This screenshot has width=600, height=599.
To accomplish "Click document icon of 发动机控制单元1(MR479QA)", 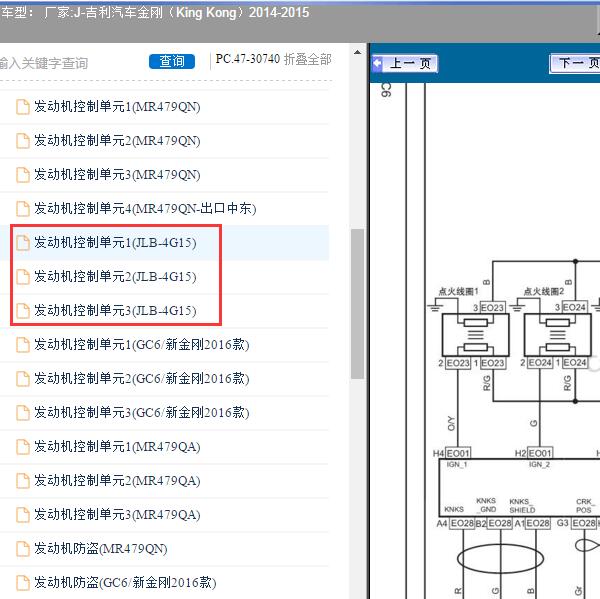I will coord(23,447).
